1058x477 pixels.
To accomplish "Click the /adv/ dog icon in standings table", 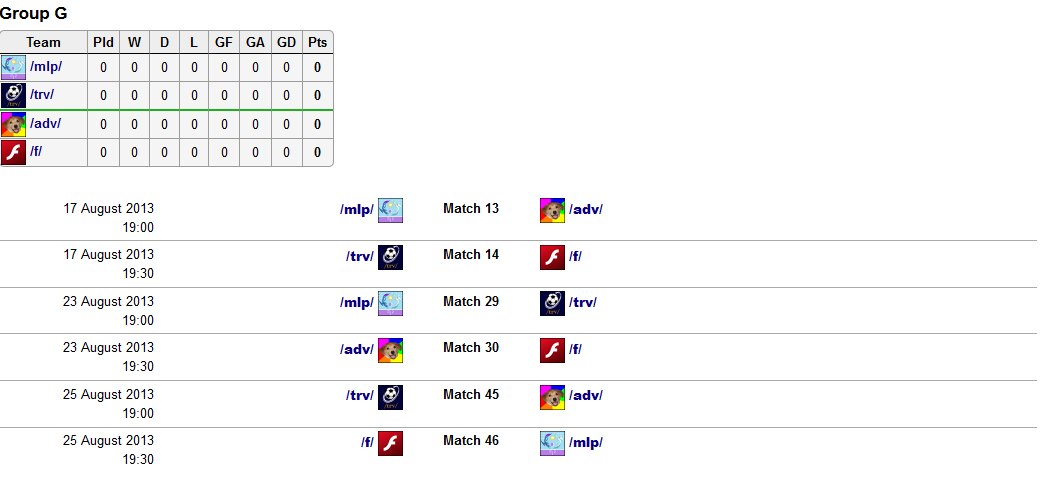I will pos(13,124).
